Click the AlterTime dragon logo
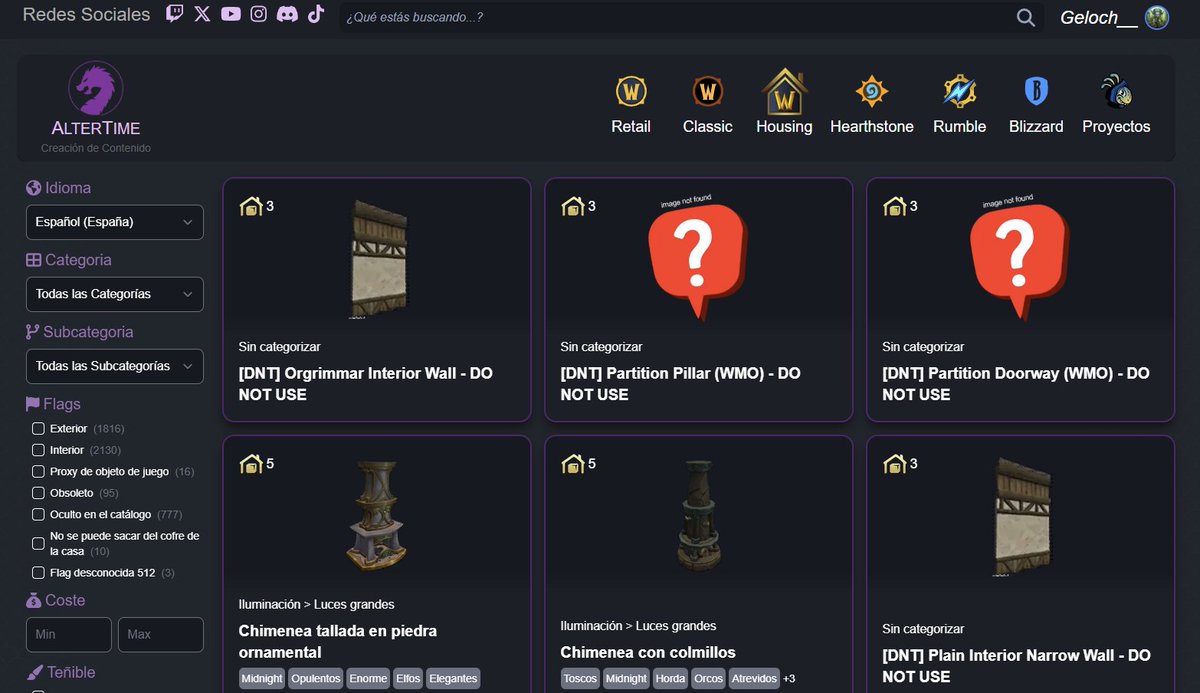1200x693 pixels. (x=96, y=89)
